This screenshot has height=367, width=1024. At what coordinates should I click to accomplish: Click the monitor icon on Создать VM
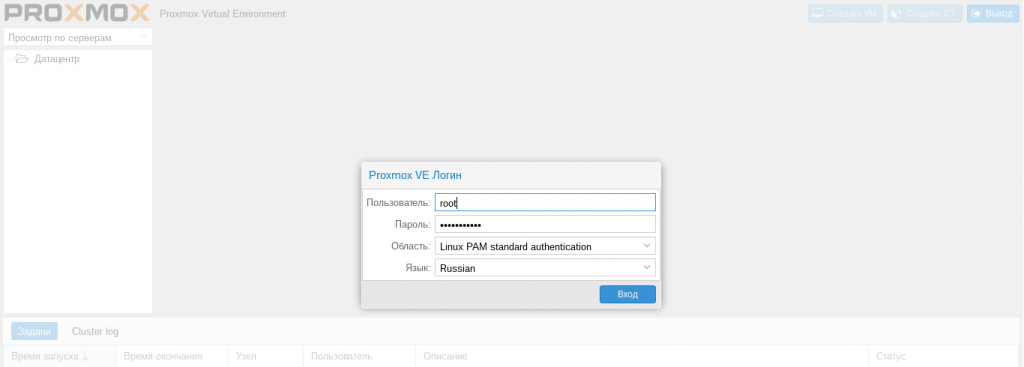817,13
